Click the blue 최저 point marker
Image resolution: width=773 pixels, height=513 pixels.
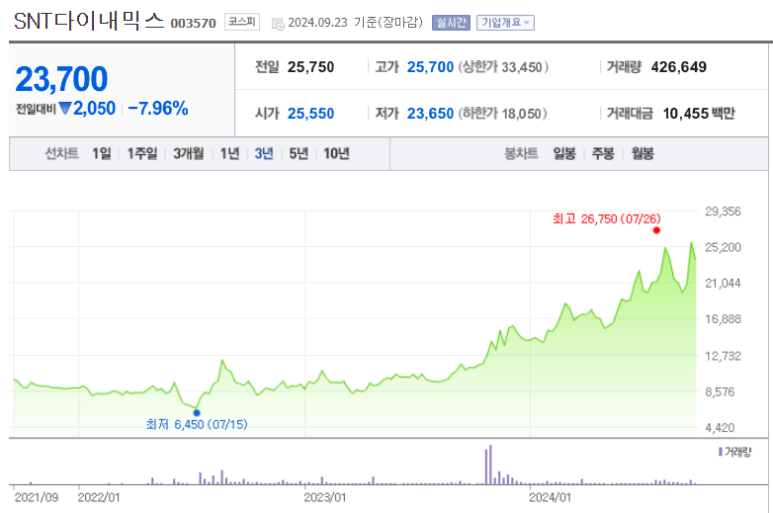point(197,413)
